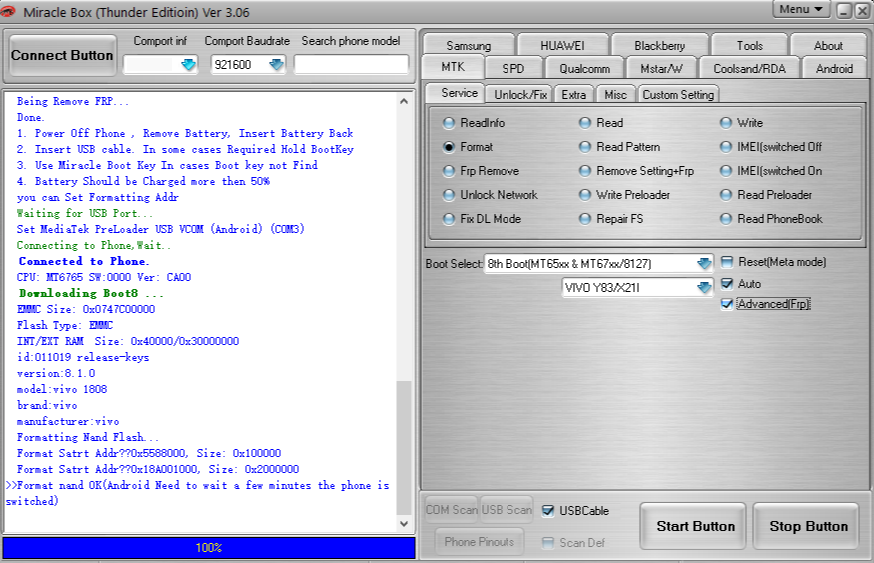This screenshot has width=874, height=563.
Task: Click the 'Formatting Nand Flash...' log line
Action: (88, 437)
